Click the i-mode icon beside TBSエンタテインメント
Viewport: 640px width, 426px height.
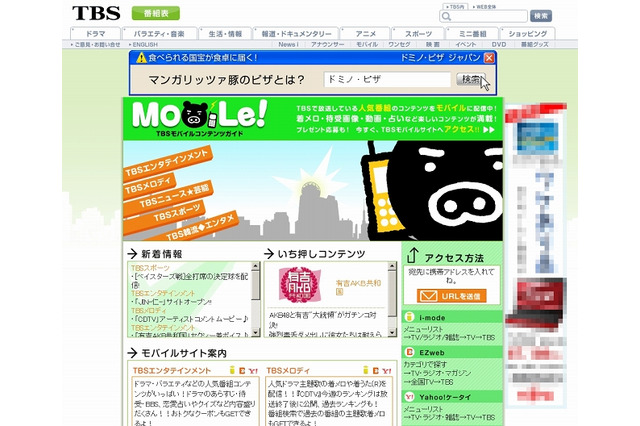[232, 370]
